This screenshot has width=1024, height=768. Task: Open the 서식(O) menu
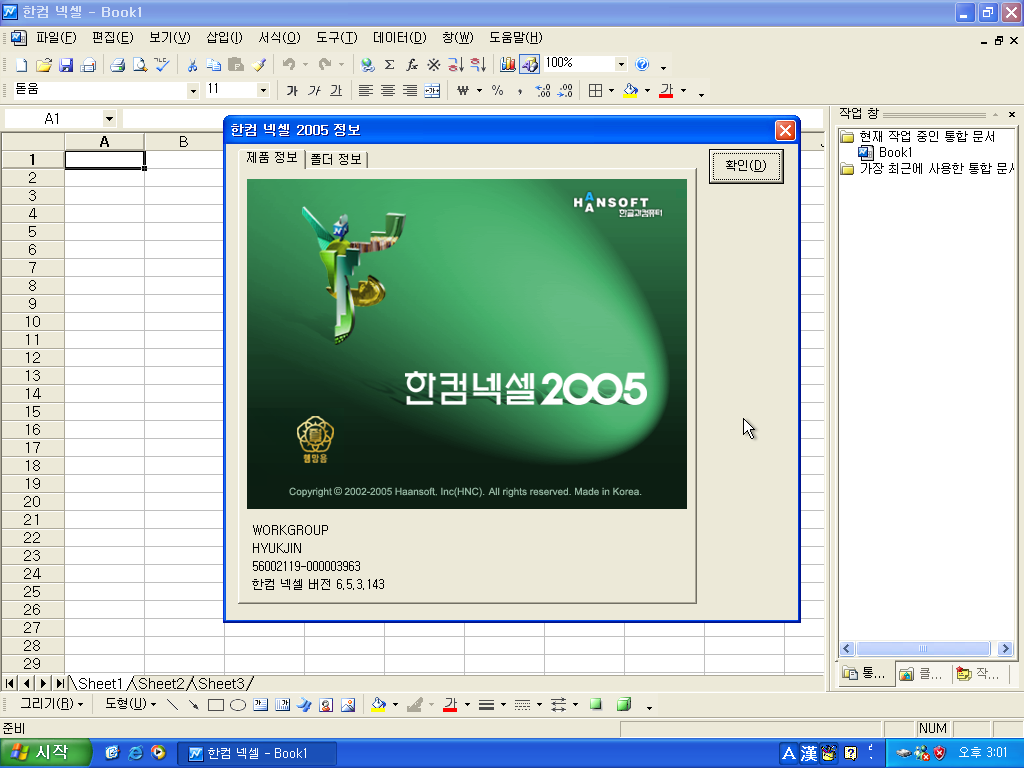click(280, 38)
